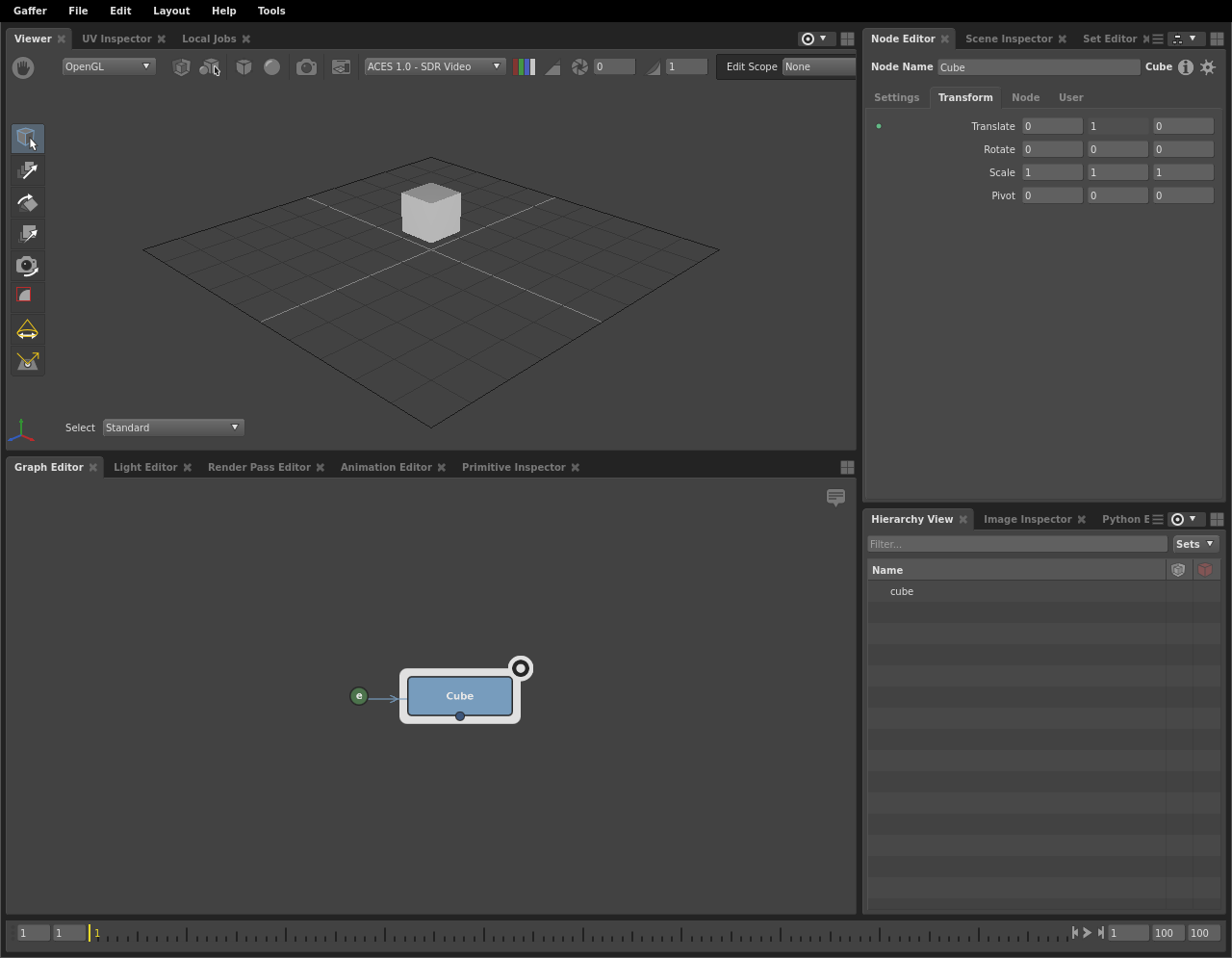The width and height of the screenshot is (1232, 958).
Task: Activate the Camera tool
Action: pyautogui.click(x=28, y=266)
